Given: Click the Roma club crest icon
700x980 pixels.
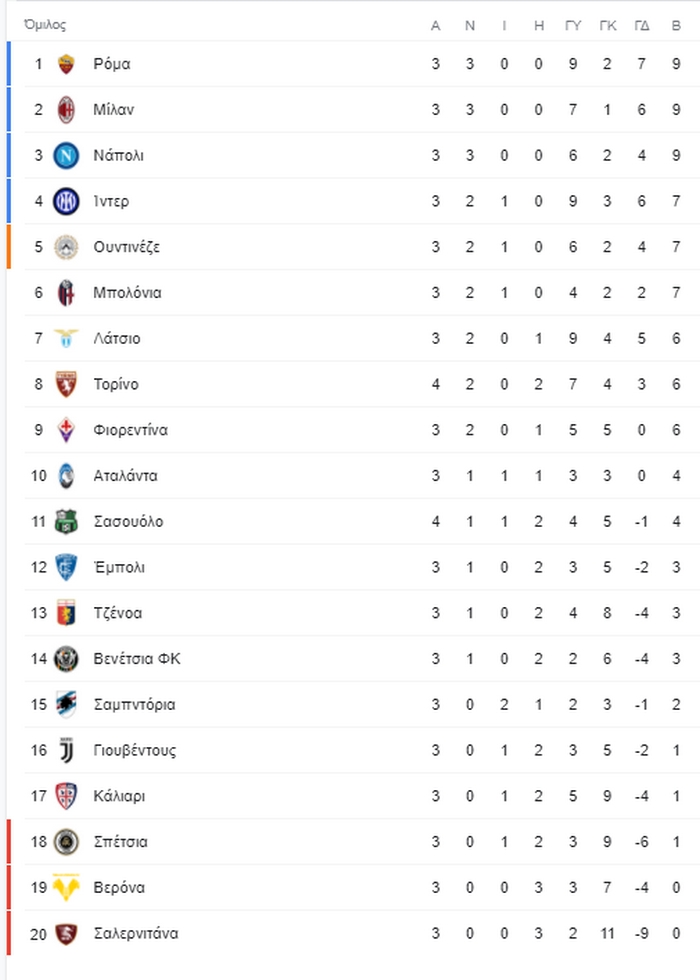Looking at the screenshot, I should click(66, 64).
